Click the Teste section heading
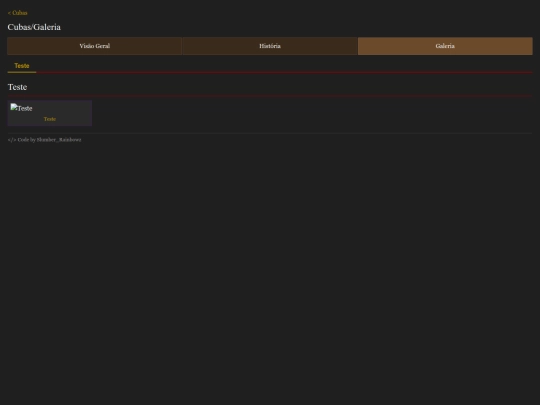 (17, 87)
